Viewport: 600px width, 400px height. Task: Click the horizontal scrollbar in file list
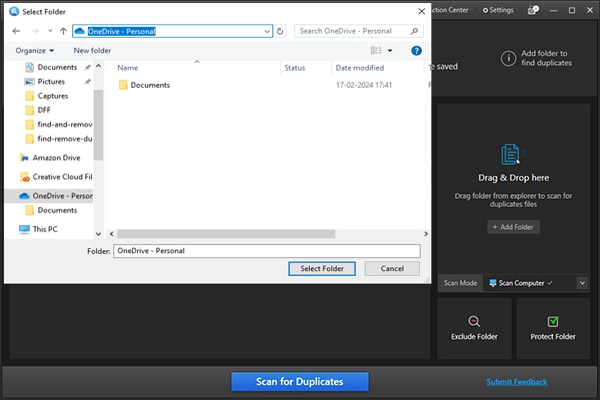(x=226, y=233)
